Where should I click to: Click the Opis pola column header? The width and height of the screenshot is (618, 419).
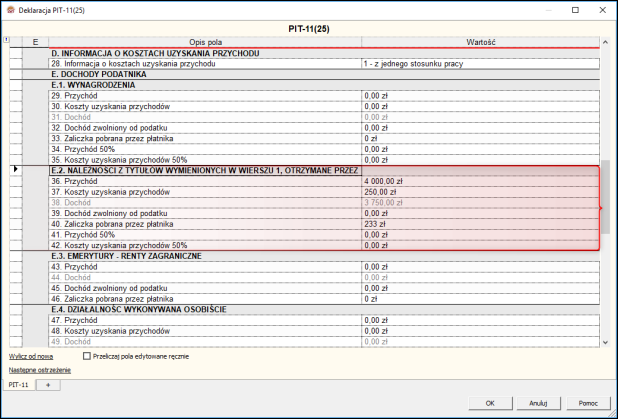[205, 42]
